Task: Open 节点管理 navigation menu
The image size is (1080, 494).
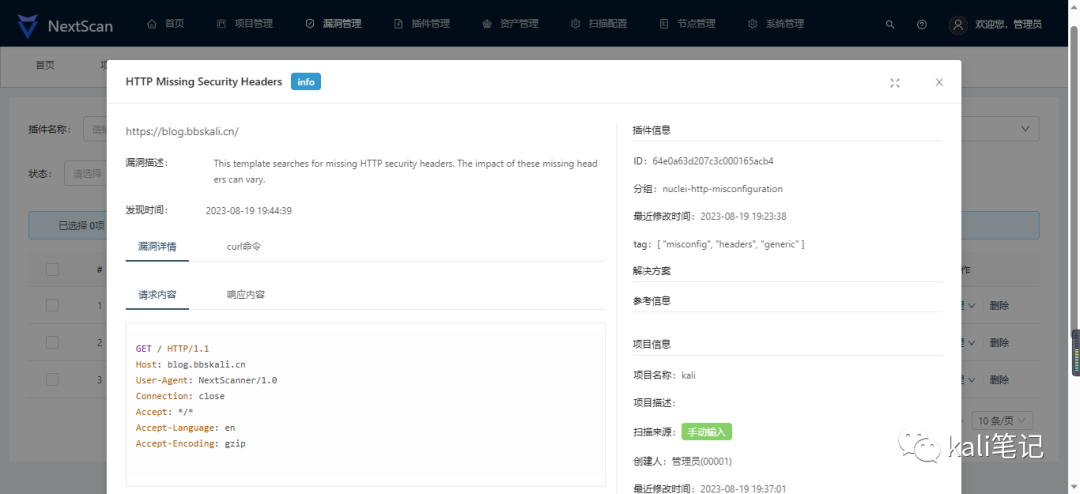Action: click(687, 23)
